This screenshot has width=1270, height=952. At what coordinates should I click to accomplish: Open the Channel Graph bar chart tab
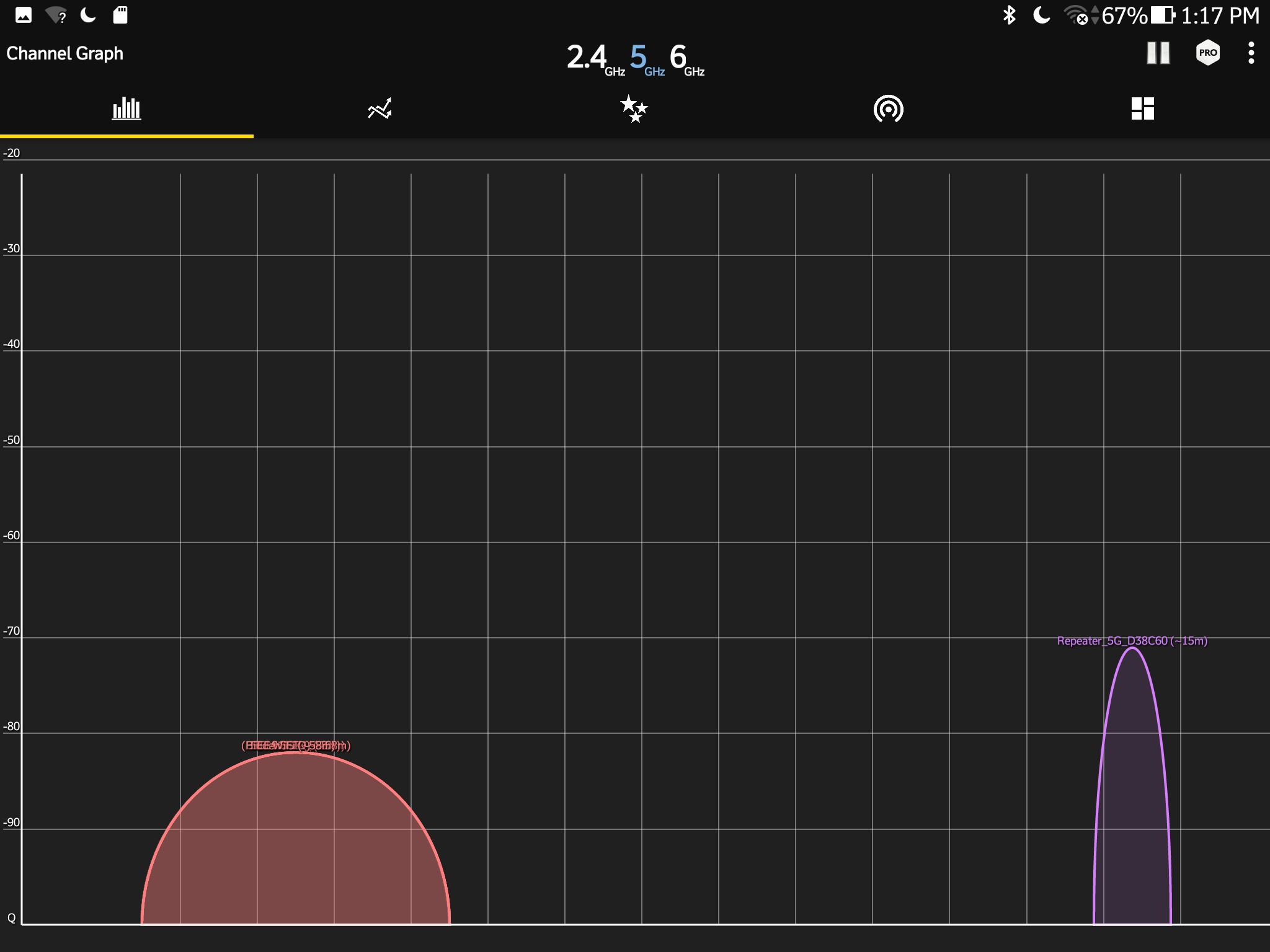[127, 109]
